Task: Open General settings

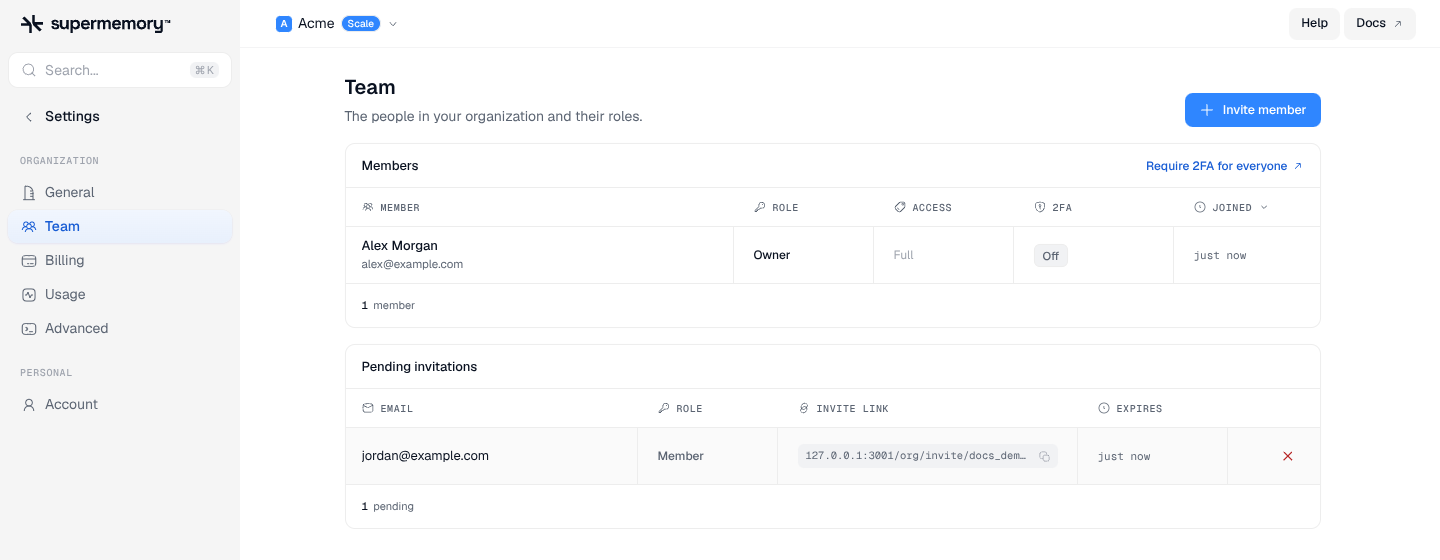Action: (120, 192)
